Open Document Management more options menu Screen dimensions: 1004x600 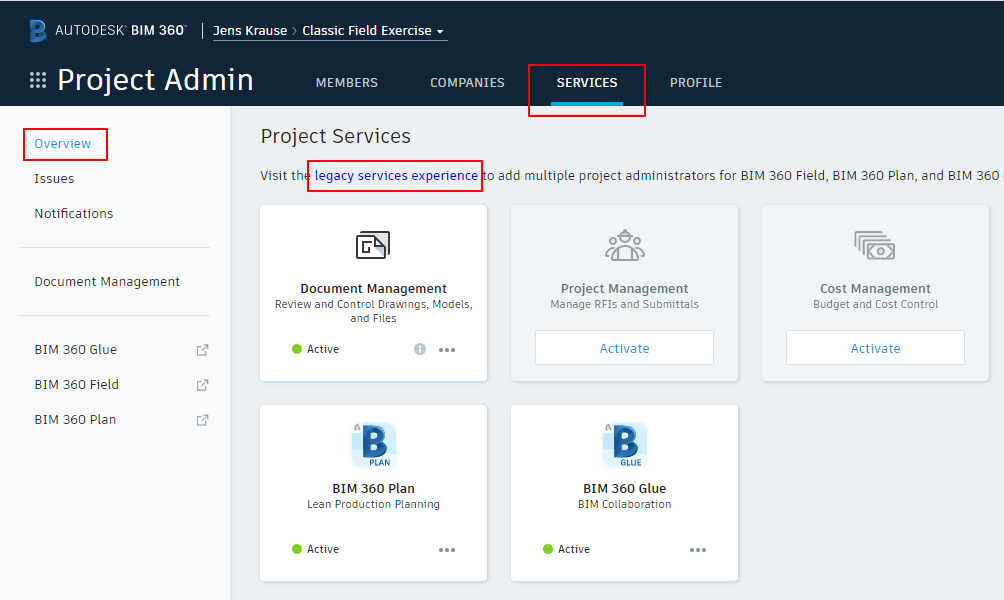click(447, 350)
